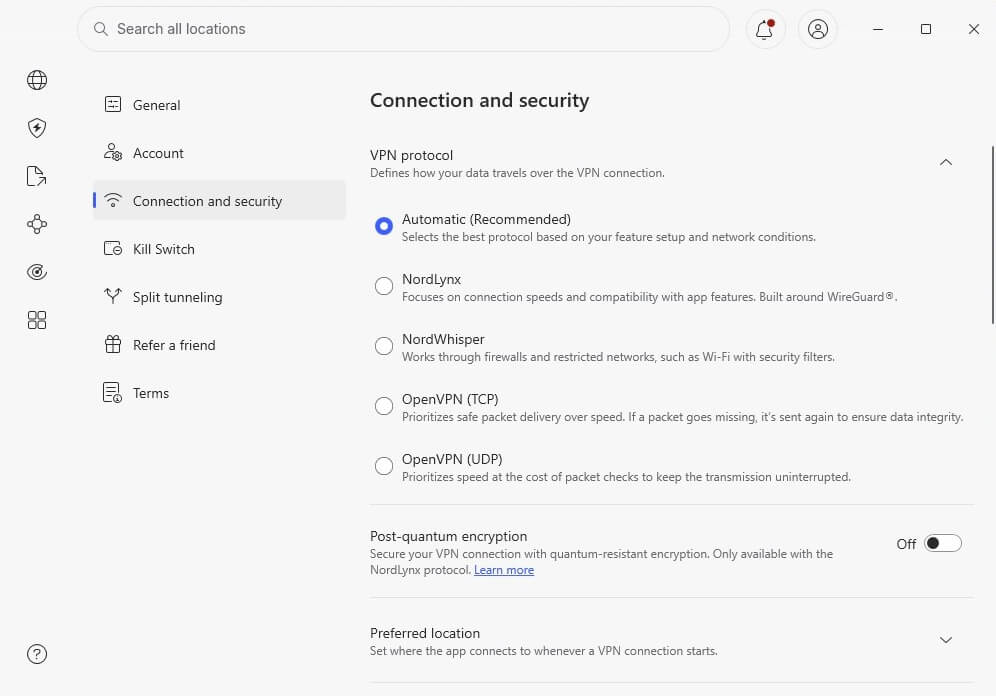Open the VPN globe icon in the sidebar
996x696 pixels.
37,80
